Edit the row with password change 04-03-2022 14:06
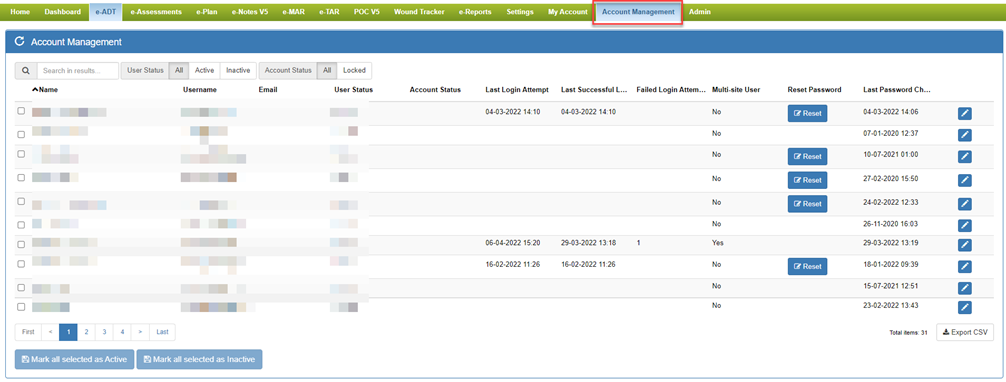The width and height of the screenshot is (1006, 382). coord(965,114)
